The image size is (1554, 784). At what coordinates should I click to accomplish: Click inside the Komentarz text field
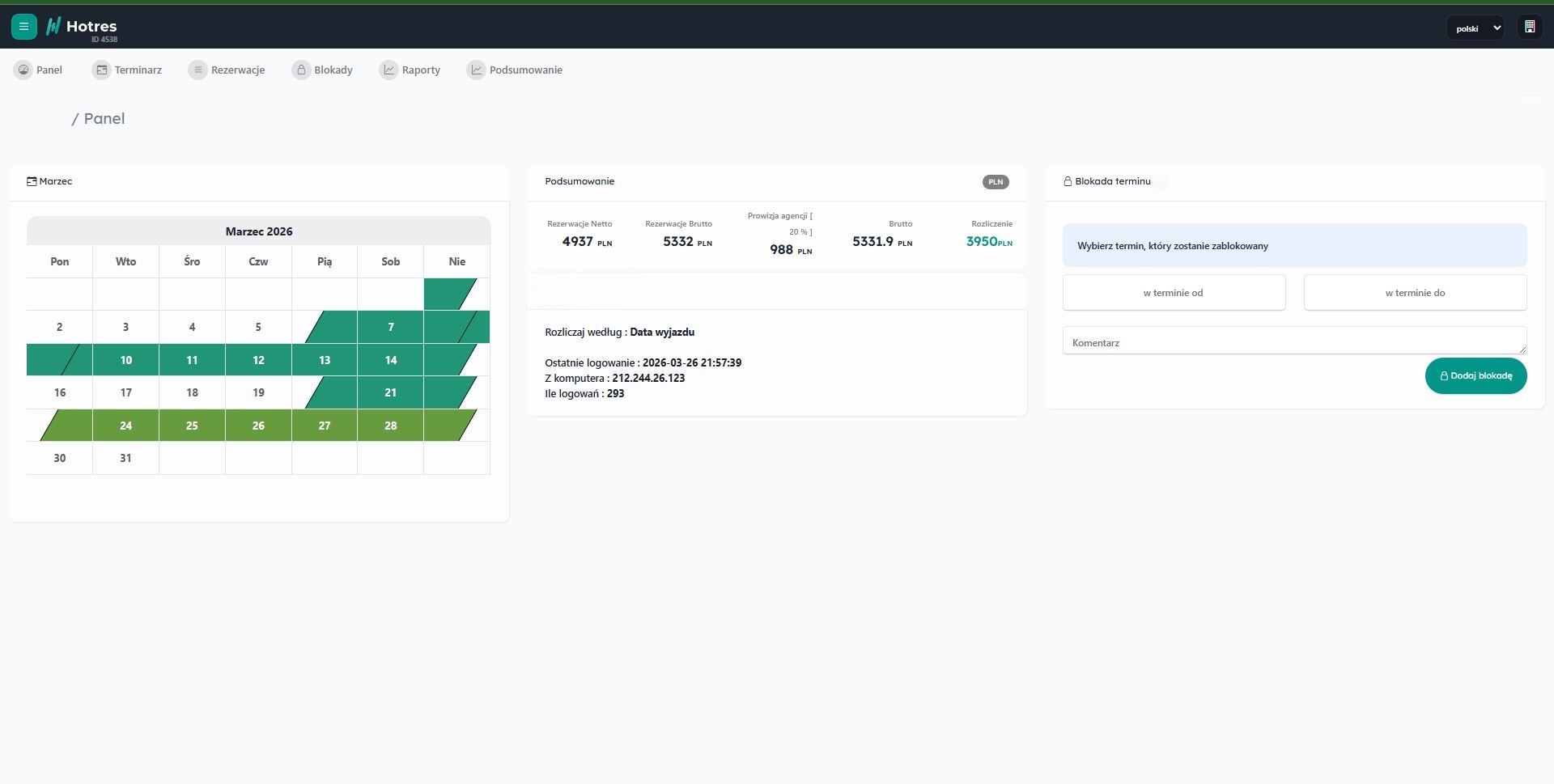point(1293,341)
